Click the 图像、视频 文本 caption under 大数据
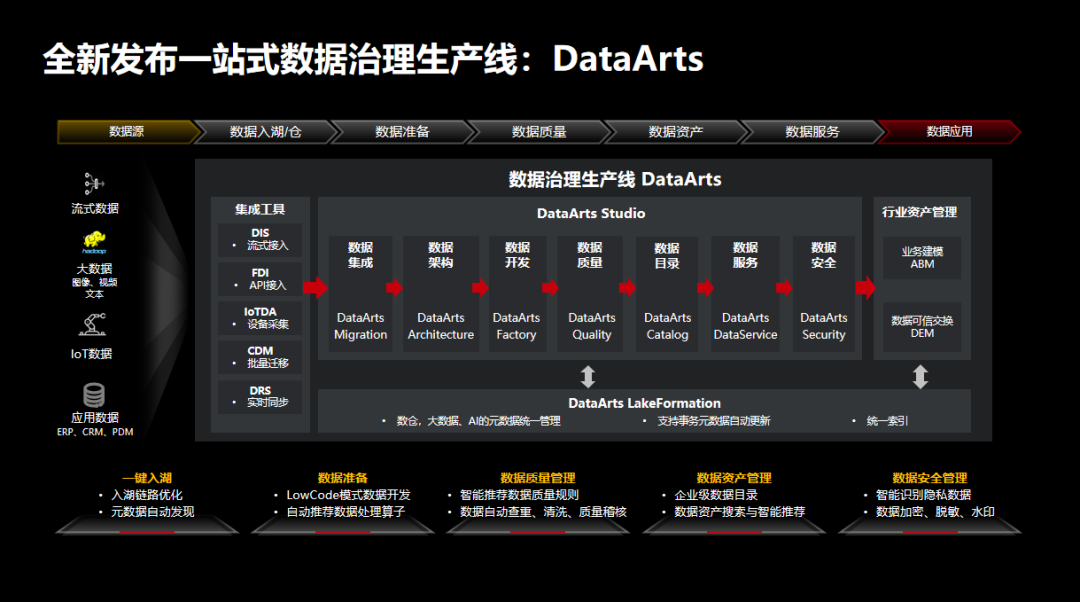 point(94,288)
